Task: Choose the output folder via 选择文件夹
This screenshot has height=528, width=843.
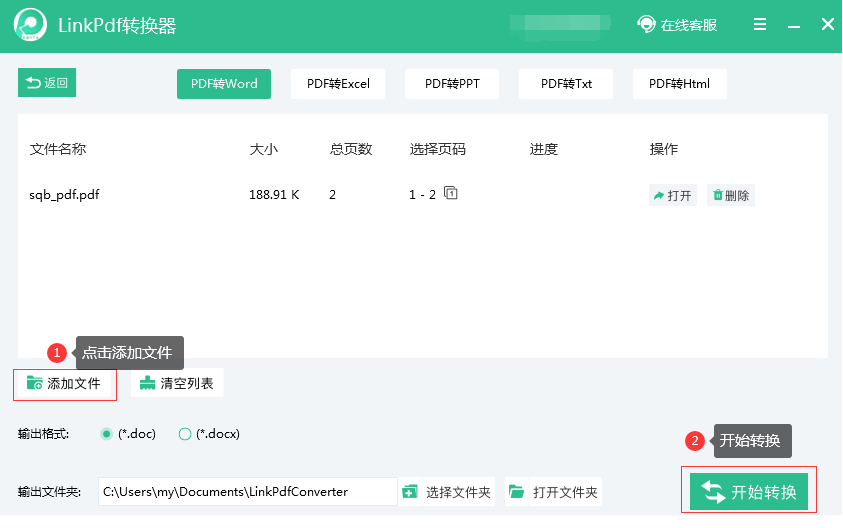Action: tap(447, 491)
